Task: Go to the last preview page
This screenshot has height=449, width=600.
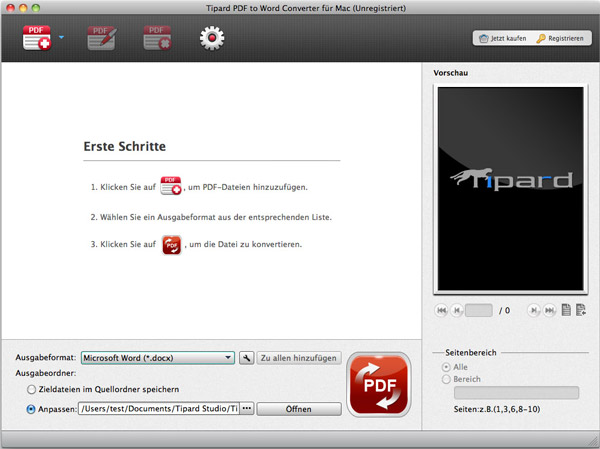Action: point(549,310)
